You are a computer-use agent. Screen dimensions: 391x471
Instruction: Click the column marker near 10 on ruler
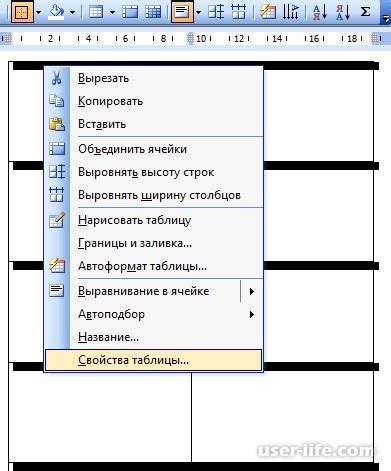coord(190,39)
